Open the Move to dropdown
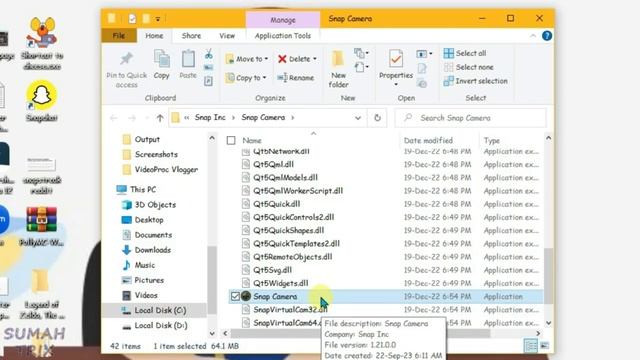This screenshot has height=360, width=640. (x=247, y=59)
